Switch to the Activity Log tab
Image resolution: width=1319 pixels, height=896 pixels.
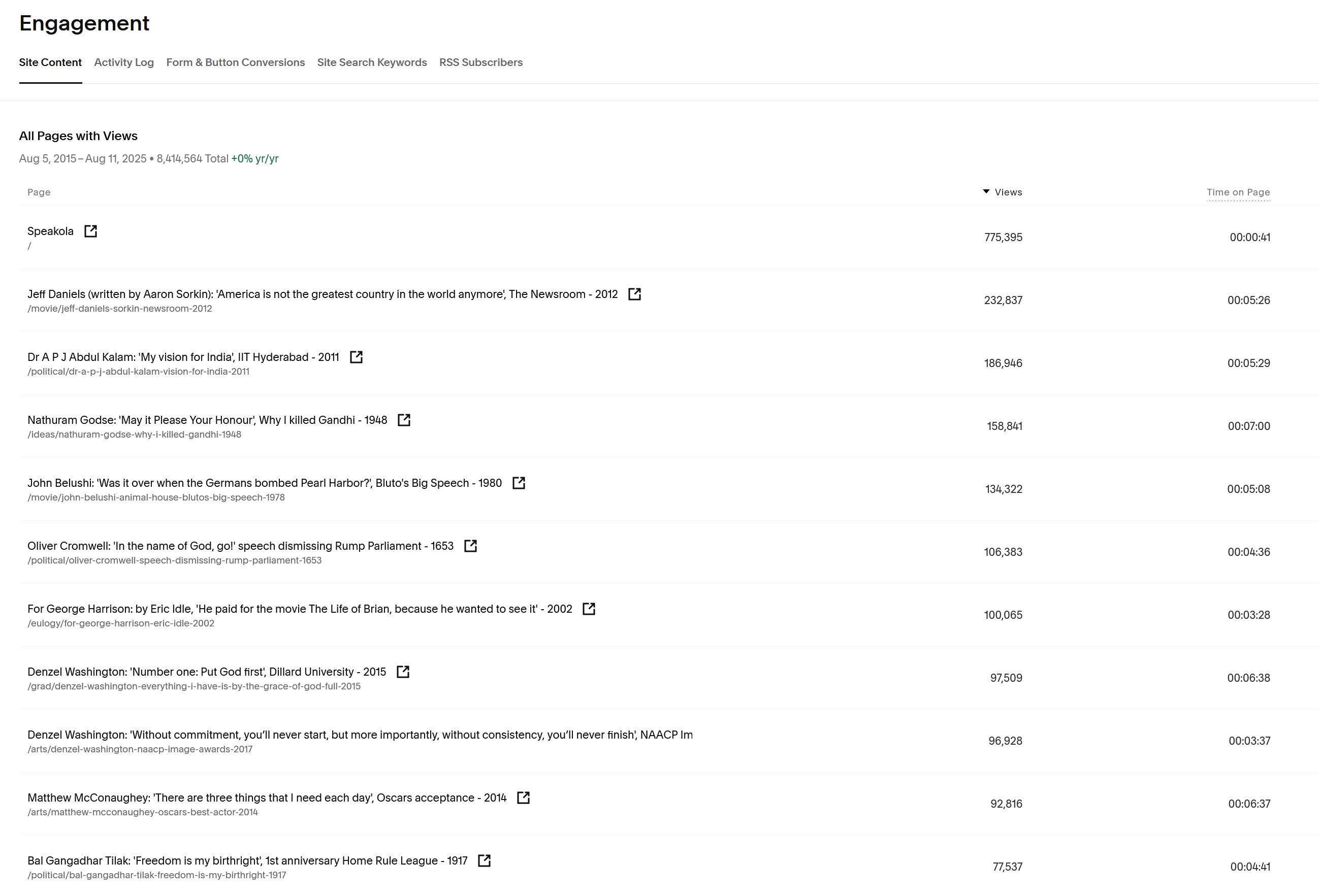[124, 62]
